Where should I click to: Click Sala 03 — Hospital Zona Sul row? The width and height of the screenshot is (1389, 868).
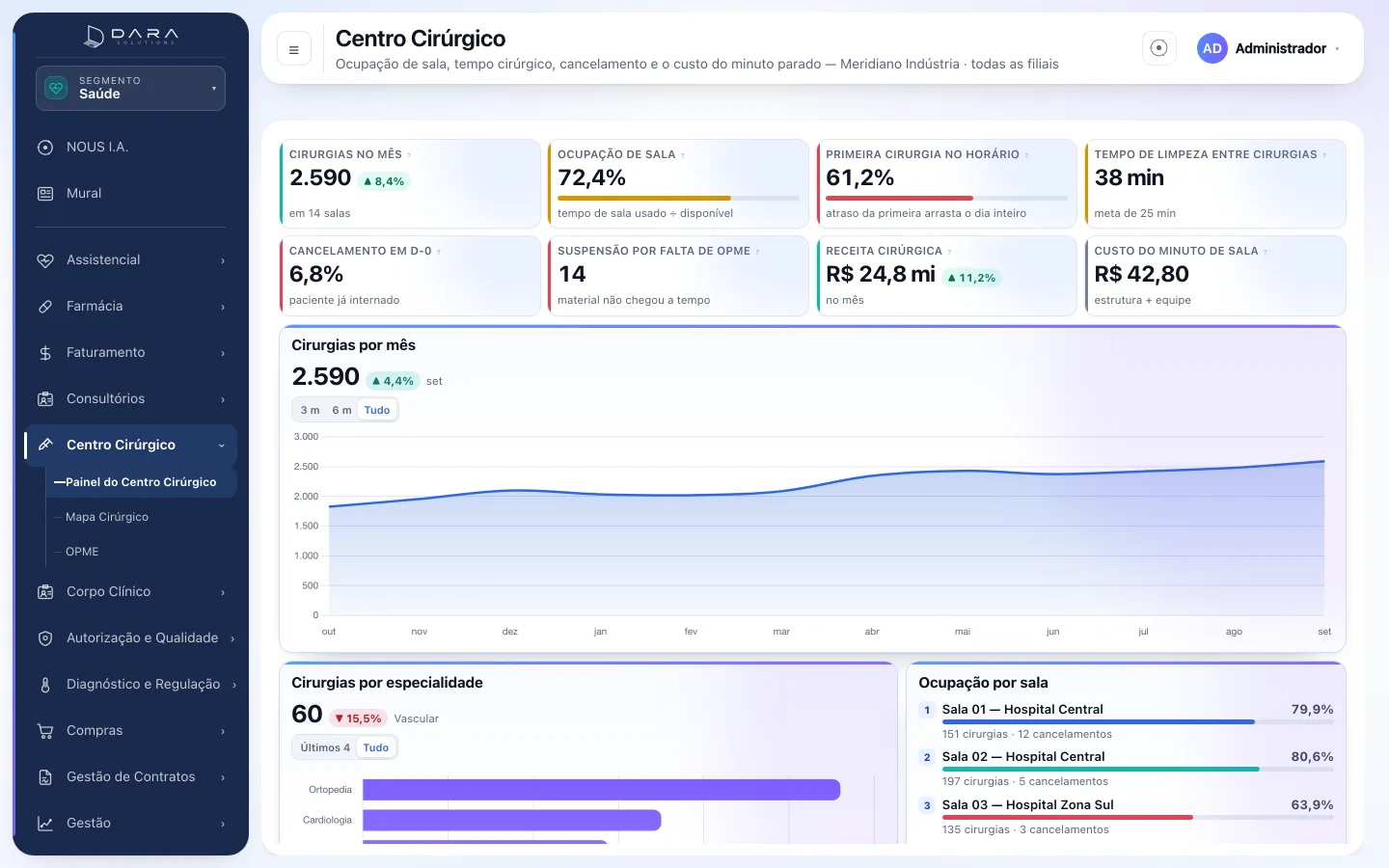(x=1126, y=816)
